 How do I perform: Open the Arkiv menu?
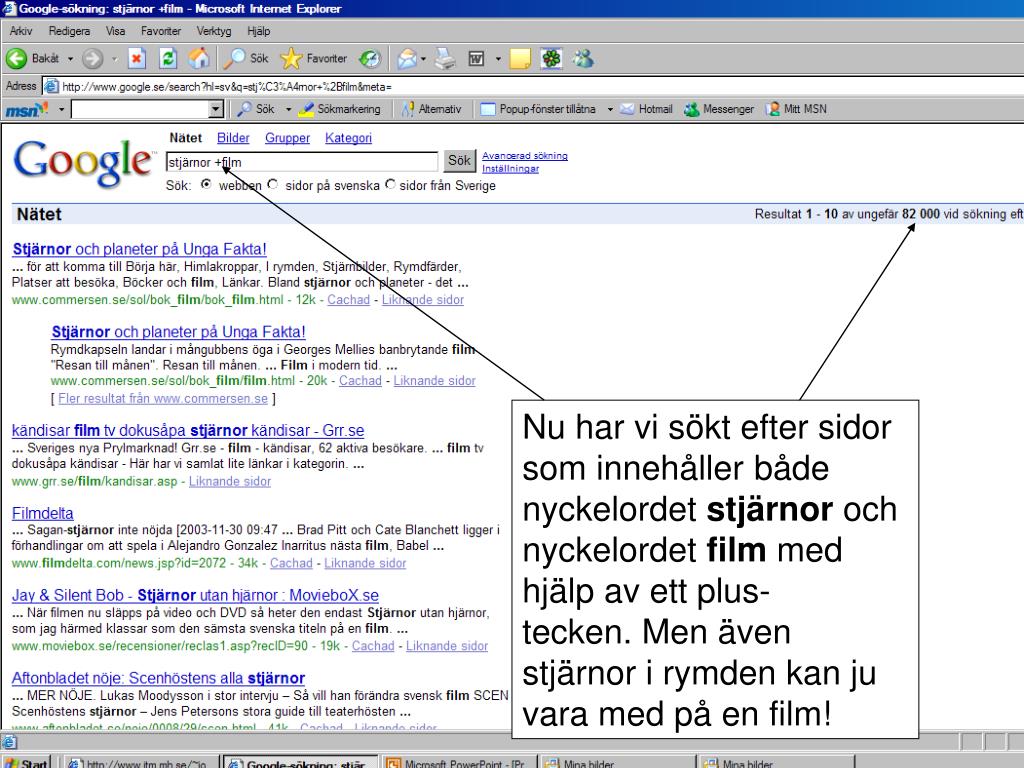(21, 31)
